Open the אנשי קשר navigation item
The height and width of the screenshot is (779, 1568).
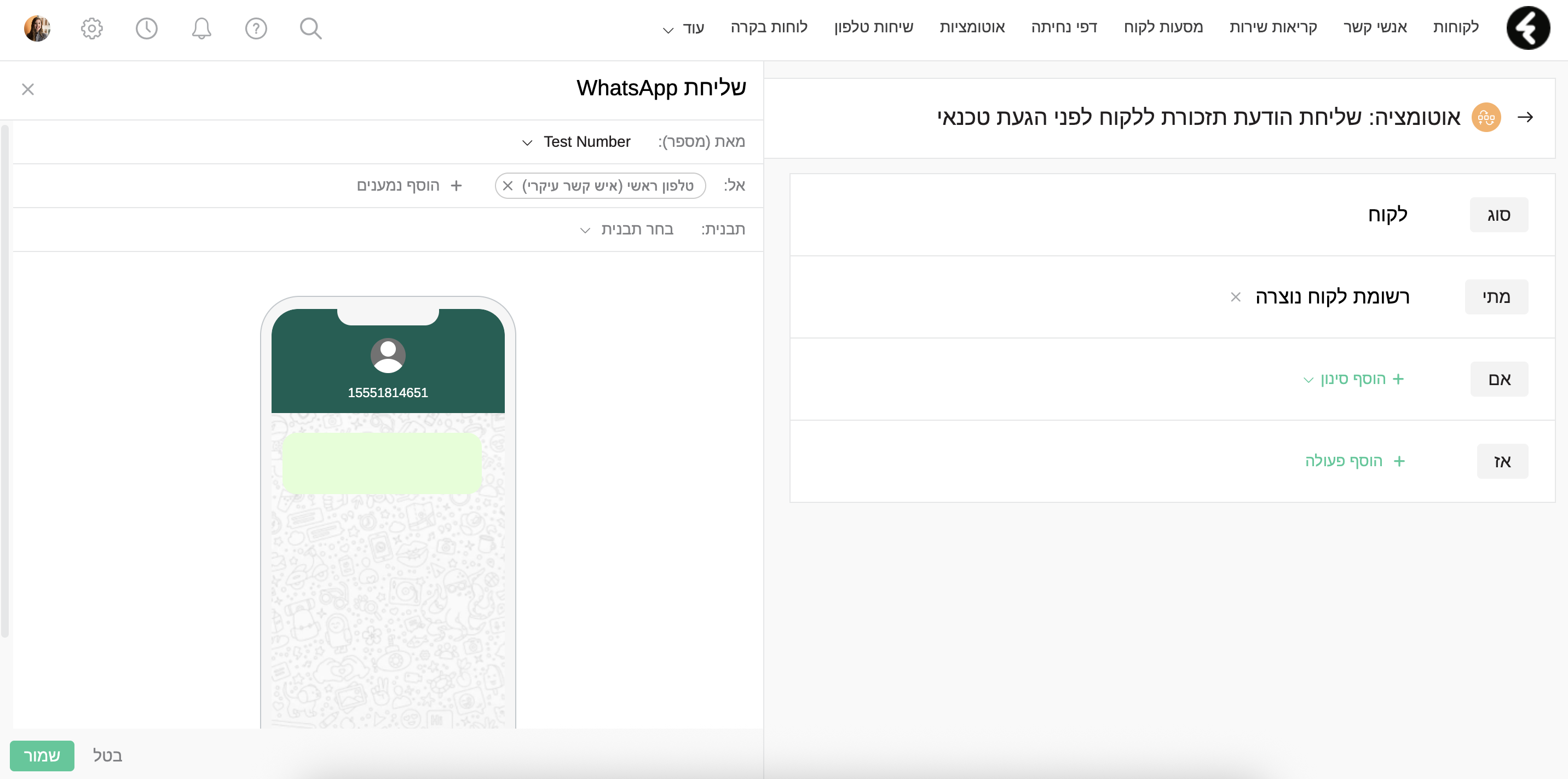click(1375, 27)
